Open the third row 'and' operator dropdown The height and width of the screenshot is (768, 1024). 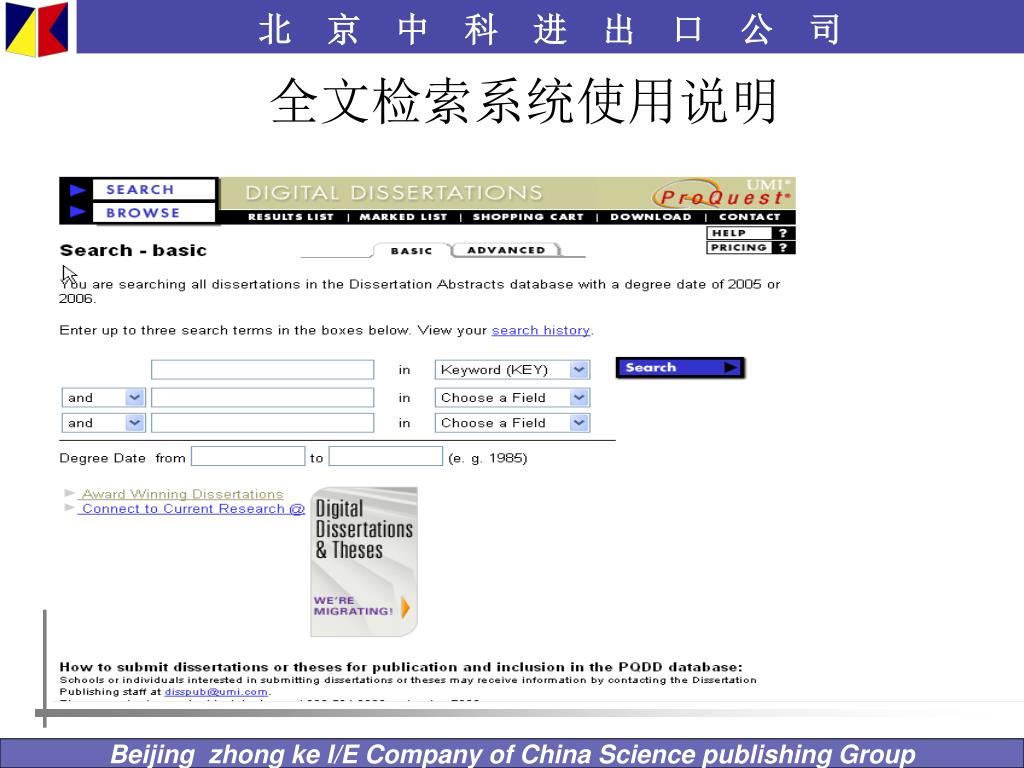(x=103, y=423)
